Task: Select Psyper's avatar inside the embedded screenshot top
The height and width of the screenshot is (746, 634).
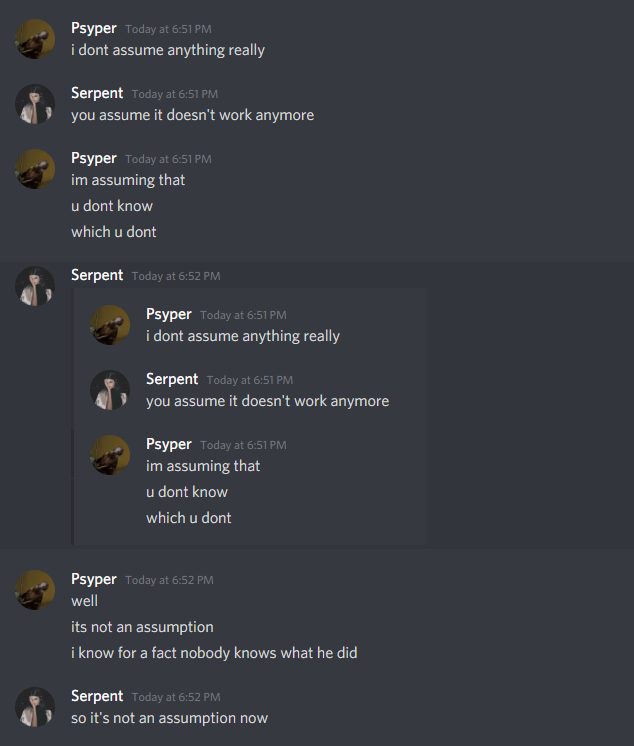Action: tap(110, 325)
